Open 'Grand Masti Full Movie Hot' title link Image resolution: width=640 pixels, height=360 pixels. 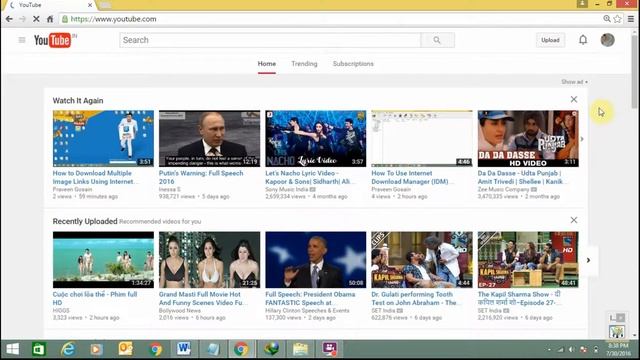point(202,298)
